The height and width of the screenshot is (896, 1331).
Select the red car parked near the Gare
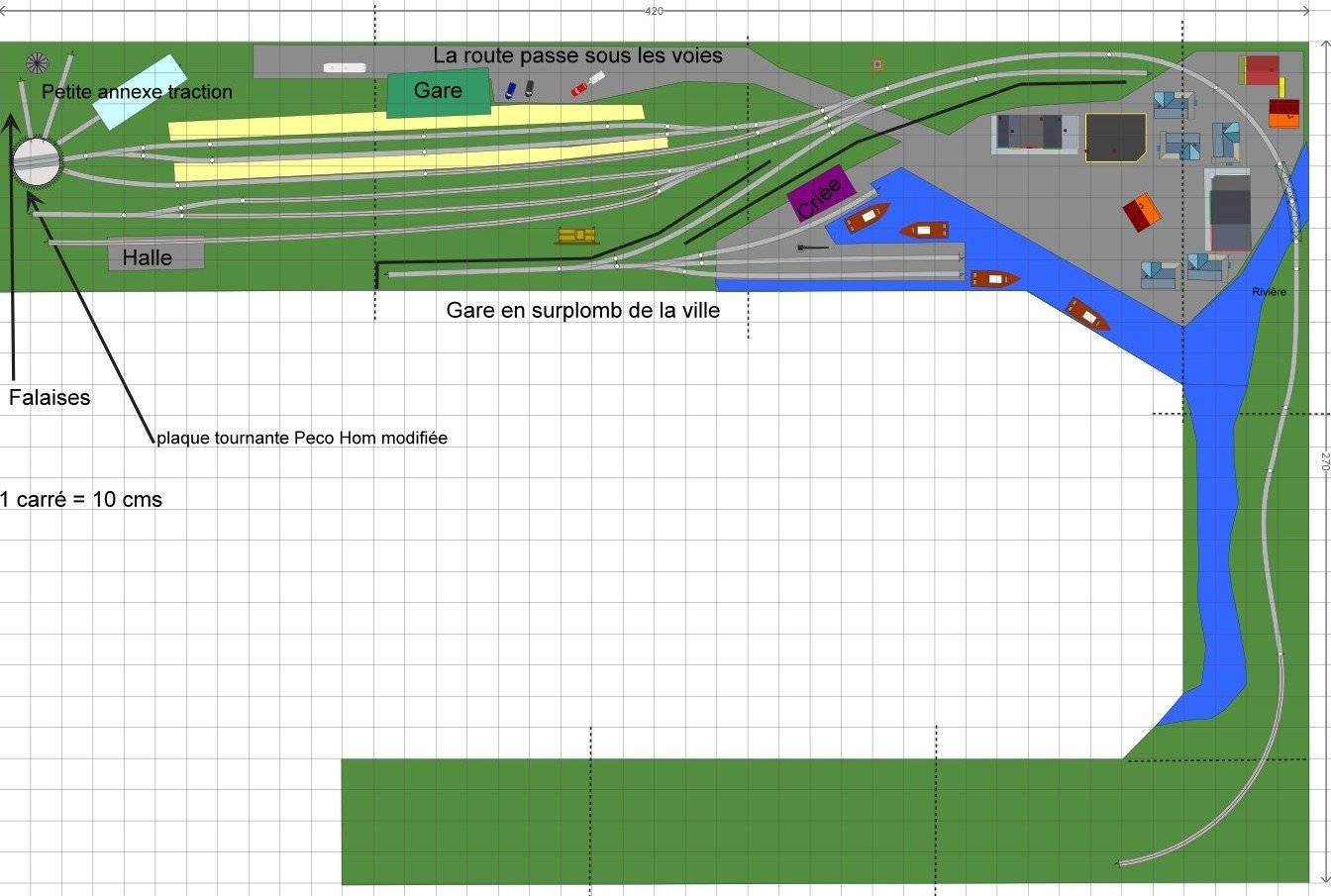click(579, 88)
